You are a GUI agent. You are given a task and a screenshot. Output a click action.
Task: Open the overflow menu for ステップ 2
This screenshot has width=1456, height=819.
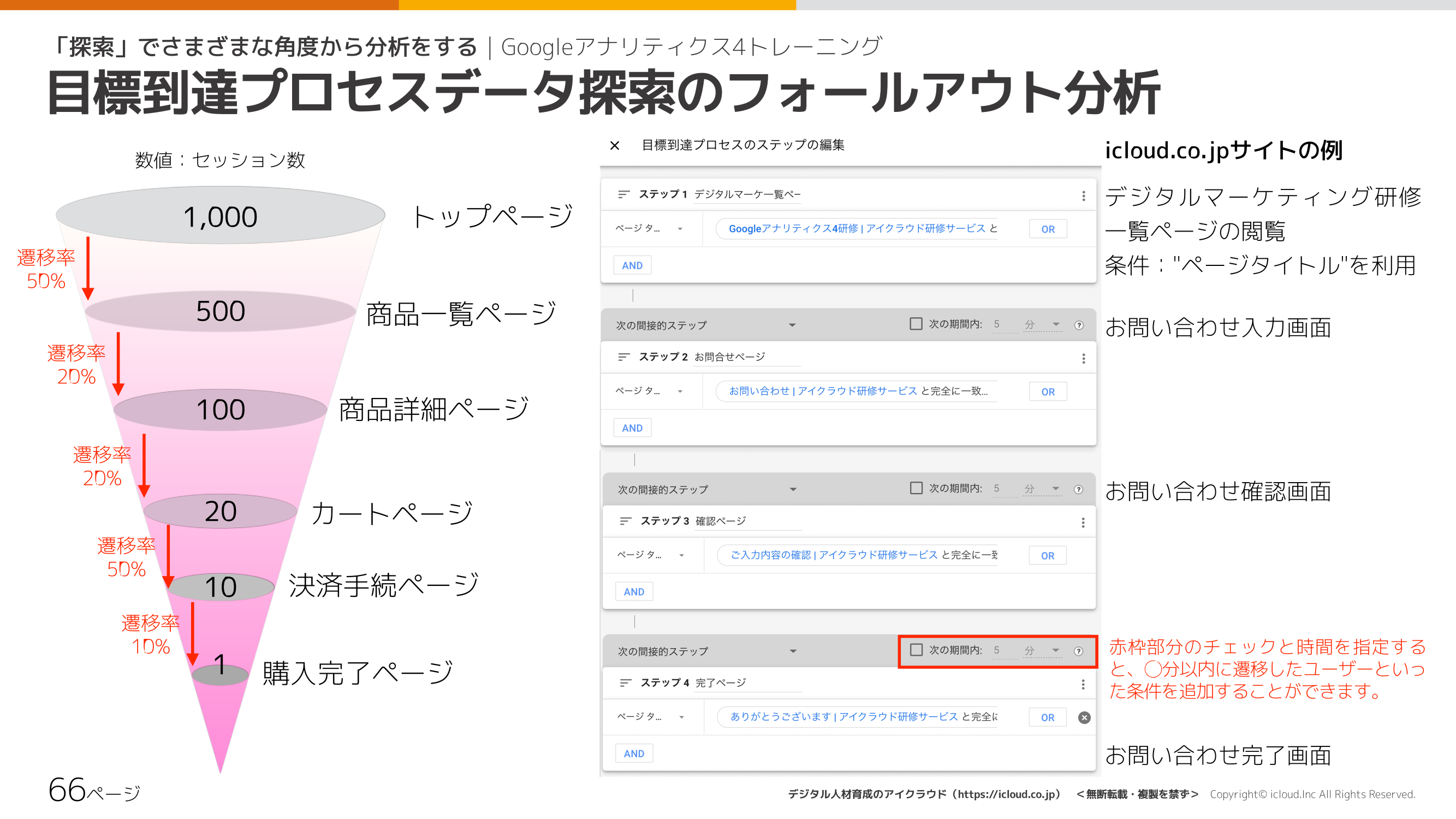(1084, 357)
